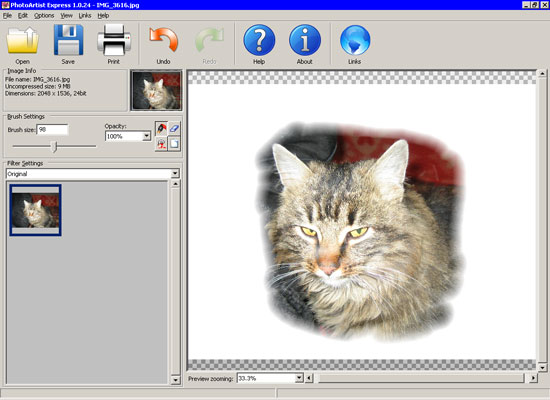The width and height of the screenshot is (550, 400).
Task: Click the cat preview thumbnail beside Image Info
Action: pos(156,91)
